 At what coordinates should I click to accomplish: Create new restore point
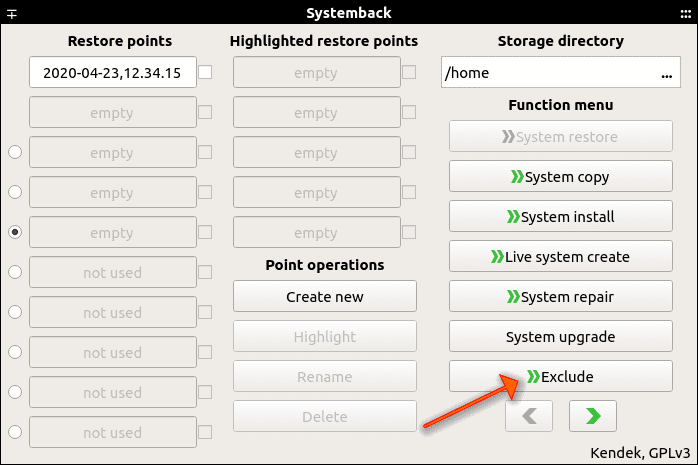[325, 296]
